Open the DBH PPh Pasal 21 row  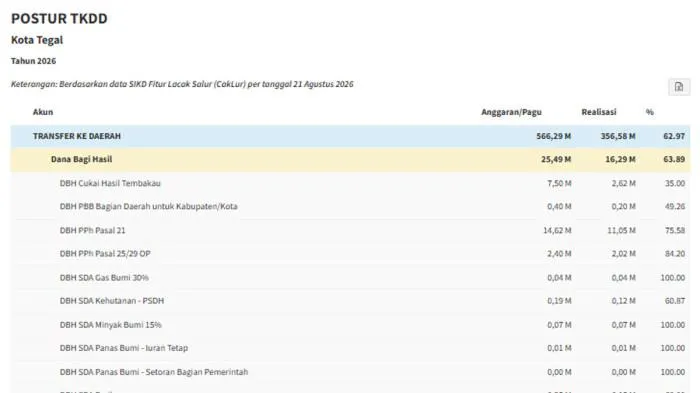pyautogui.click(x=350, y=230)
